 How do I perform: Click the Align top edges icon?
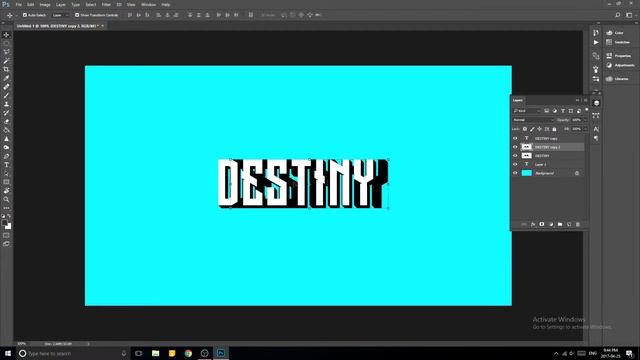click(129, 15)
